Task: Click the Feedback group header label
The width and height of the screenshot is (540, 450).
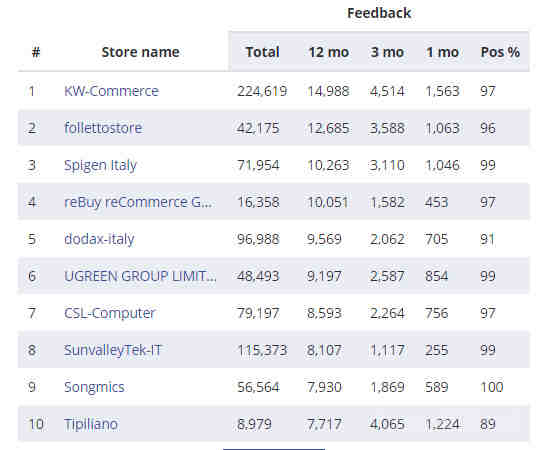Action: pos(379,13)
